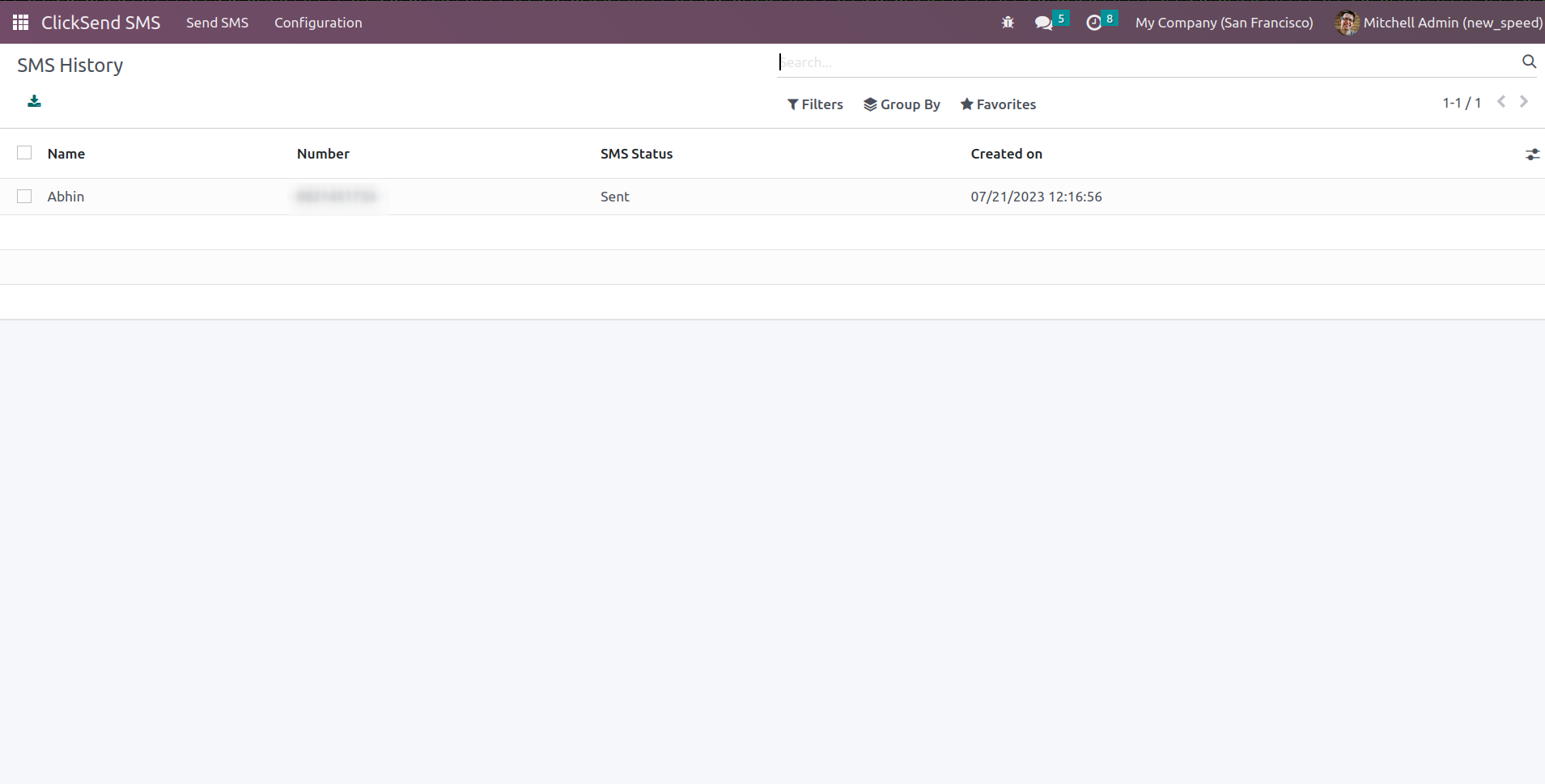This screenshot has width=1545, height=784.
Task: Go to next page arrow
Action: [x=1524, y=102]
